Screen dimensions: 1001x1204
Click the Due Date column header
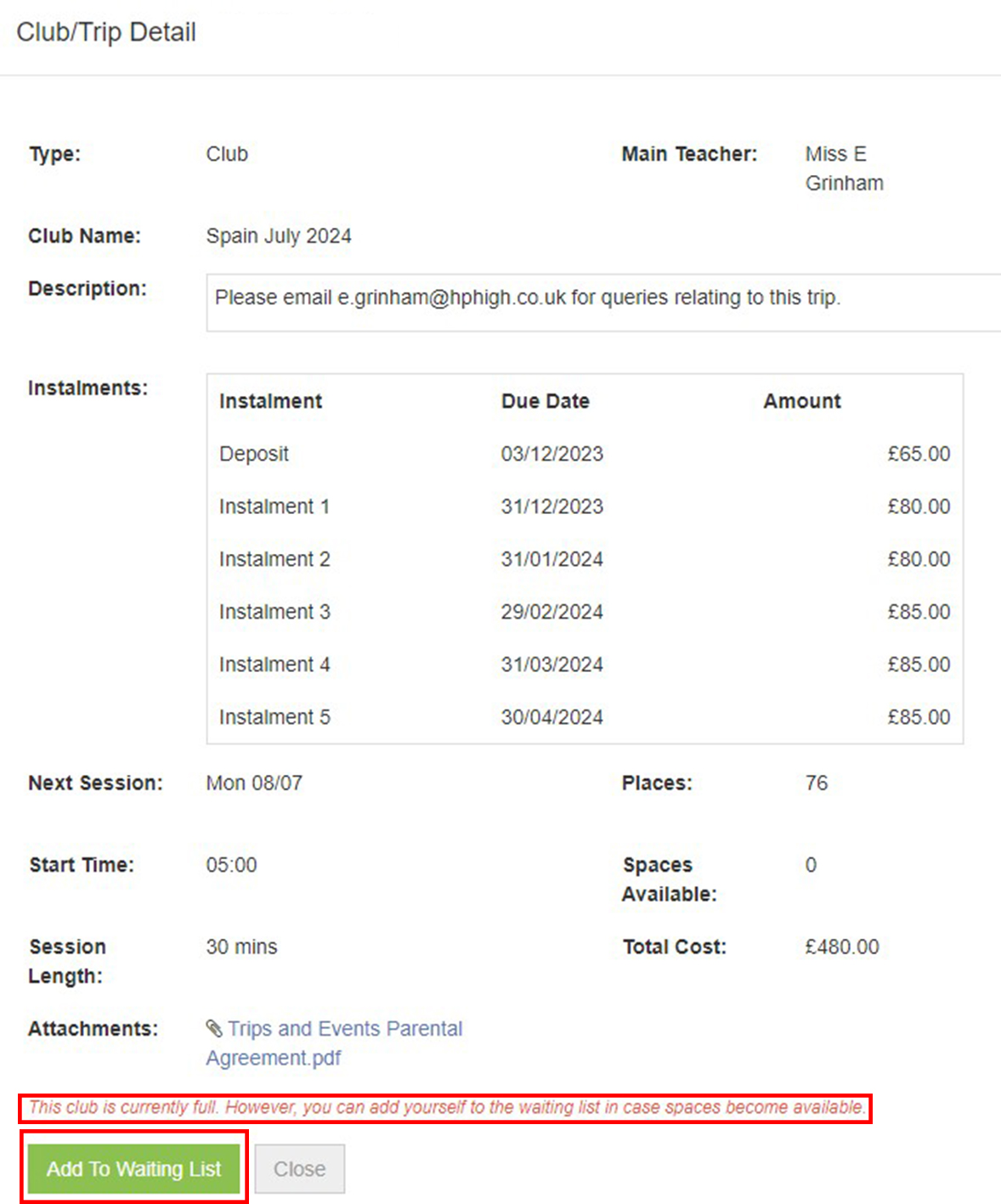(545, 401)
